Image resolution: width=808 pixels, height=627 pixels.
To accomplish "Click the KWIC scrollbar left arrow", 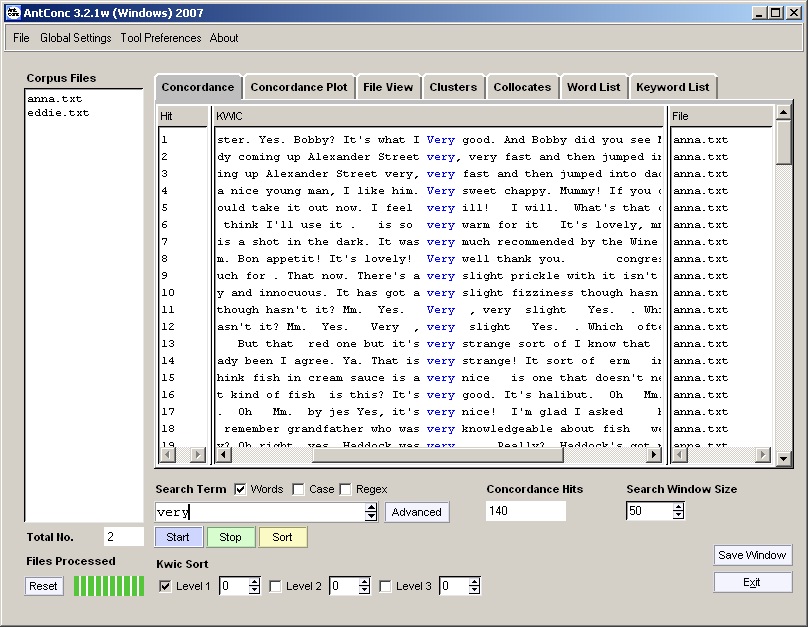I will coord(223,455).
